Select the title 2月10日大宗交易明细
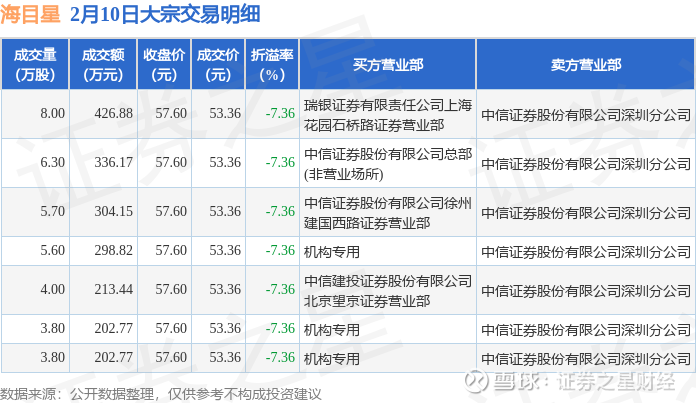696x403 pixels. pyautogui.click(x=165, y=14)
